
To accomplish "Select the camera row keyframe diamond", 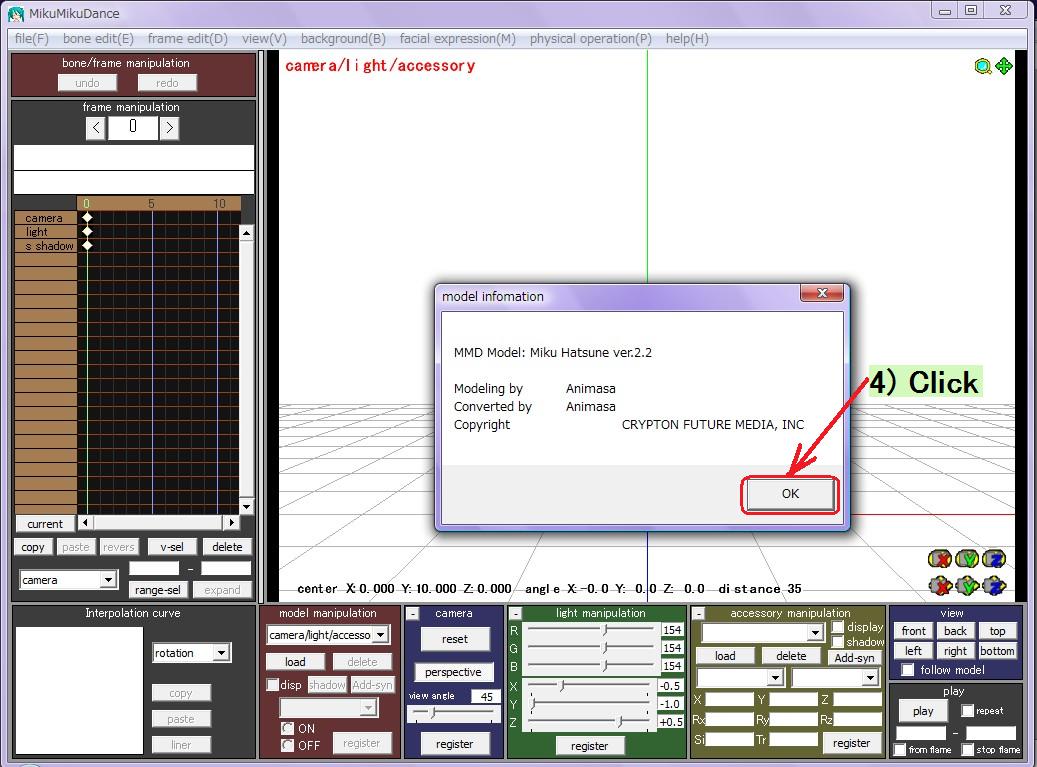I will [87, 218].
